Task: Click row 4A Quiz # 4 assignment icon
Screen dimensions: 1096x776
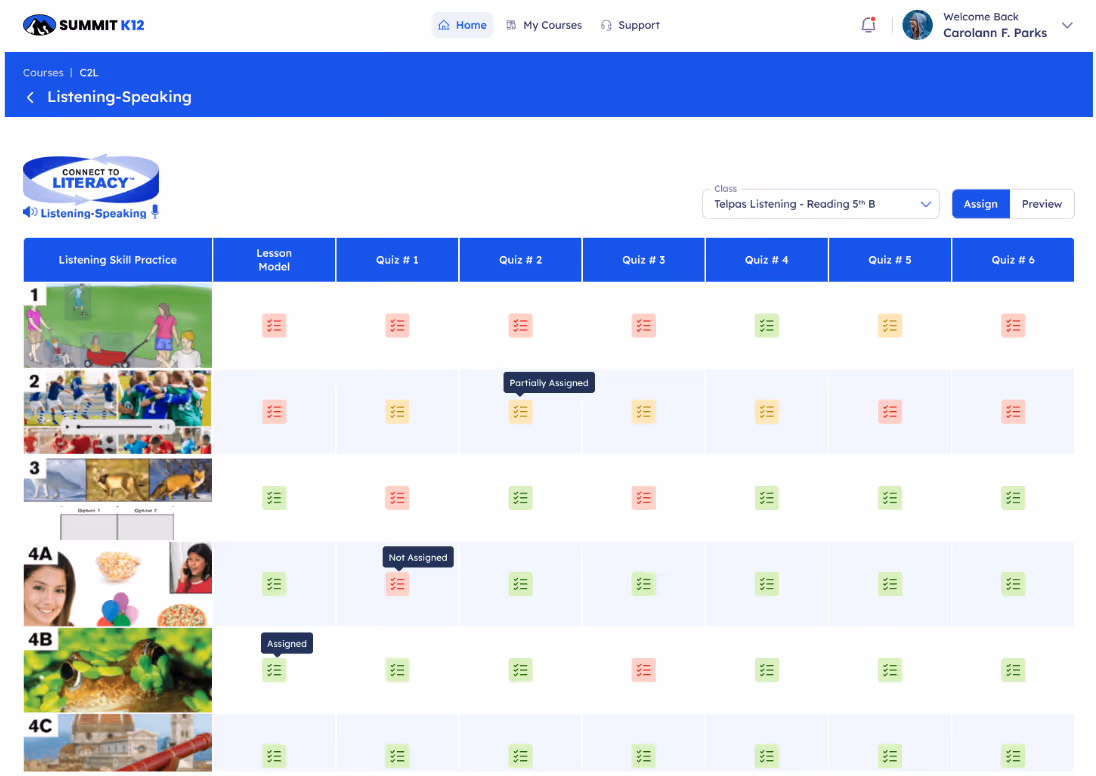Action: [x=767, y=584]
